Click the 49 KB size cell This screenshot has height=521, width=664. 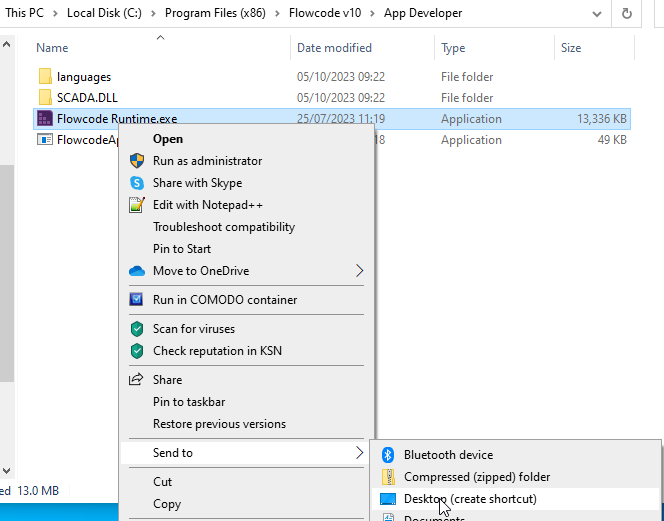612,140
